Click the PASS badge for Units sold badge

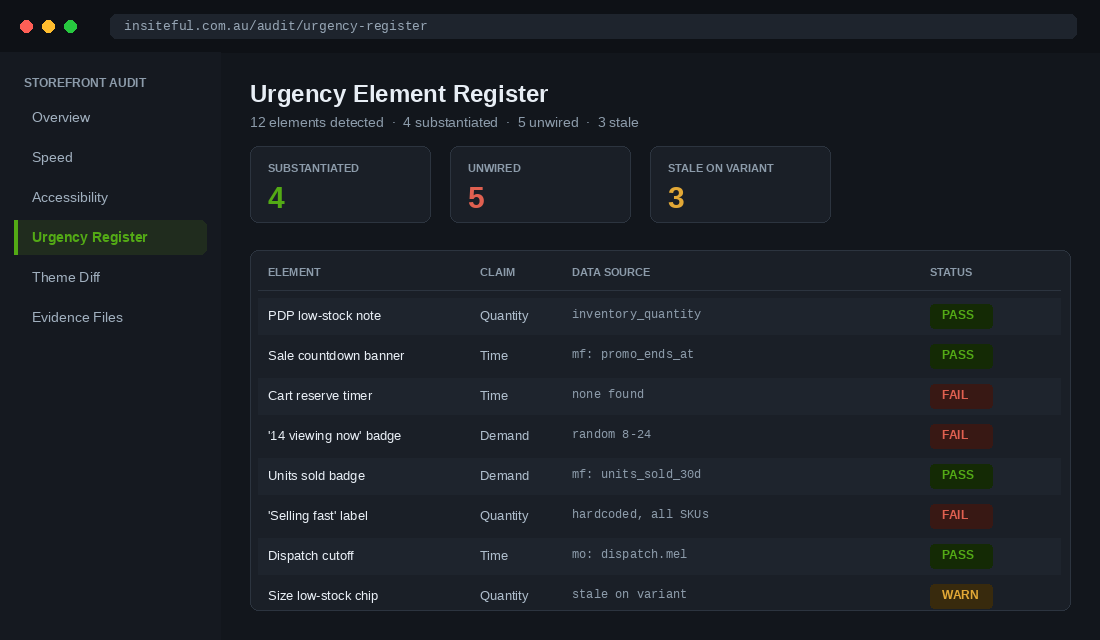coord(961,475)
